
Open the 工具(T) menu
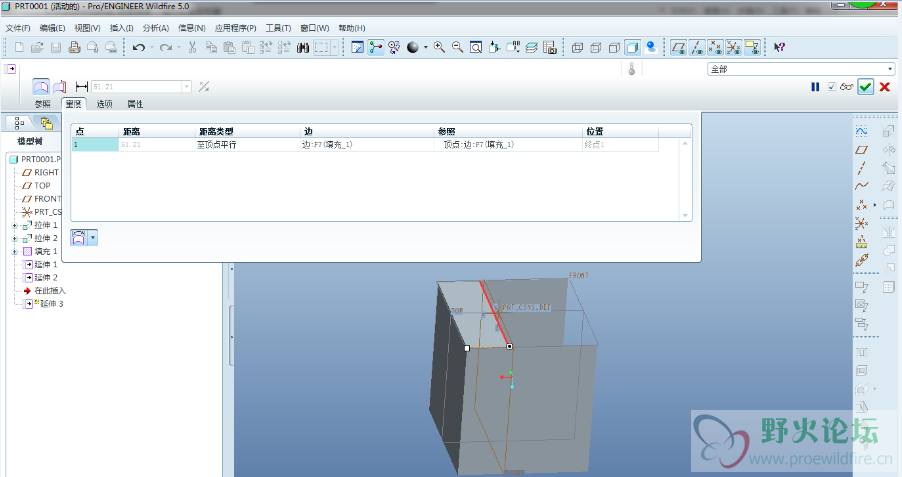click(278, 28)
